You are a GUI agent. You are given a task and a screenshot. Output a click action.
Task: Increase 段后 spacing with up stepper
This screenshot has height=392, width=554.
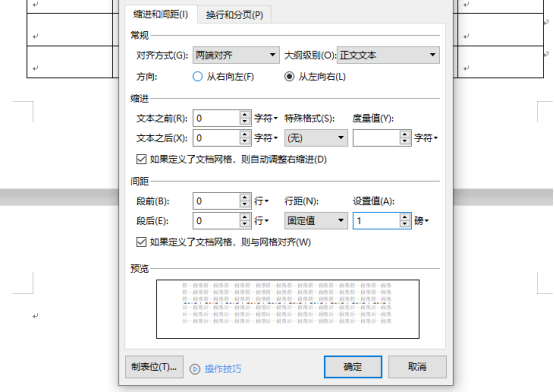pyautogui.click(x=245, y=217)
